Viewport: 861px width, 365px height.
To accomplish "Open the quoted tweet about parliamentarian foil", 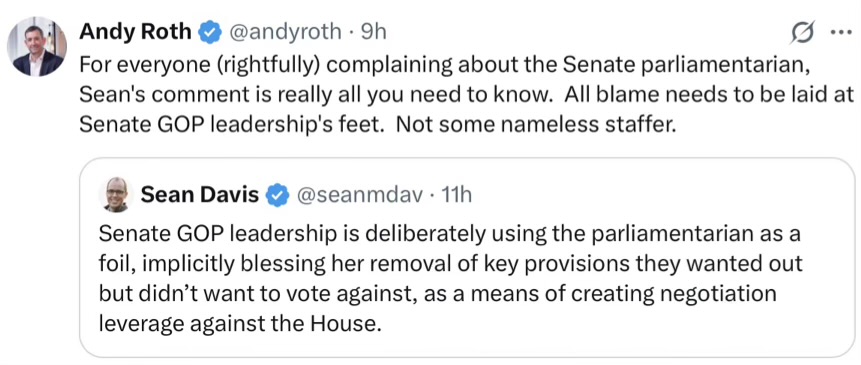I will [467, 258].
